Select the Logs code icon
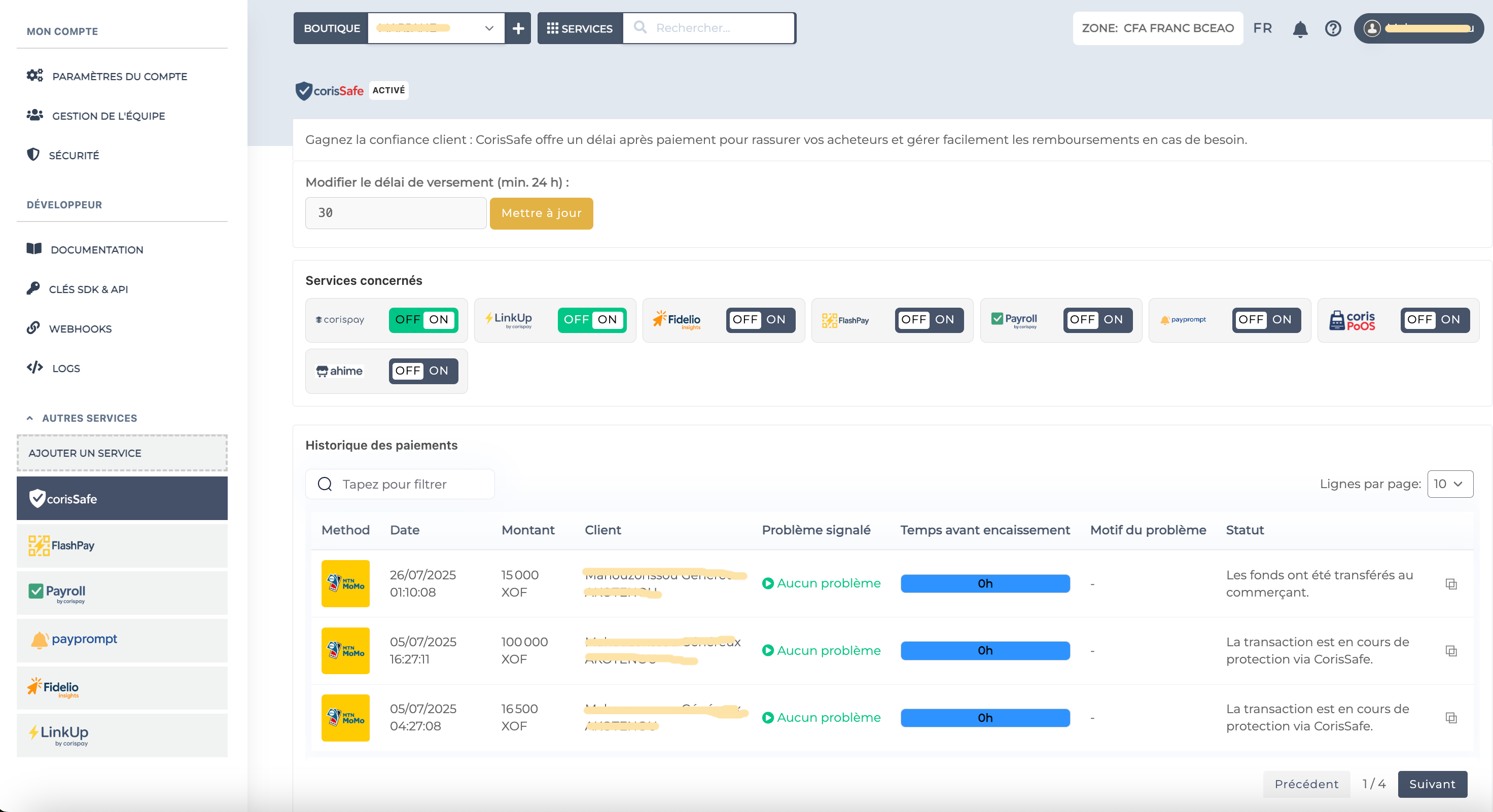 click(34, 367)
